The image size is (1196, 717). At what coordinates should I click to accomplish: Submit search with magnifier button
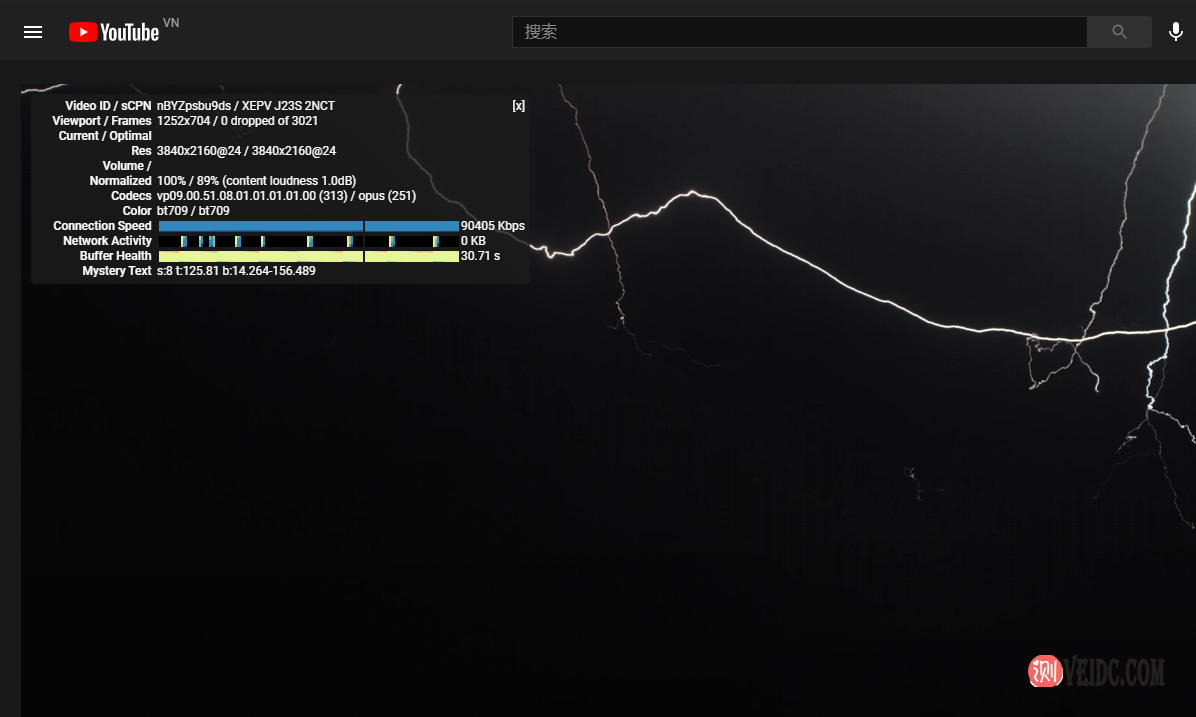click(x=1119, y=32)
